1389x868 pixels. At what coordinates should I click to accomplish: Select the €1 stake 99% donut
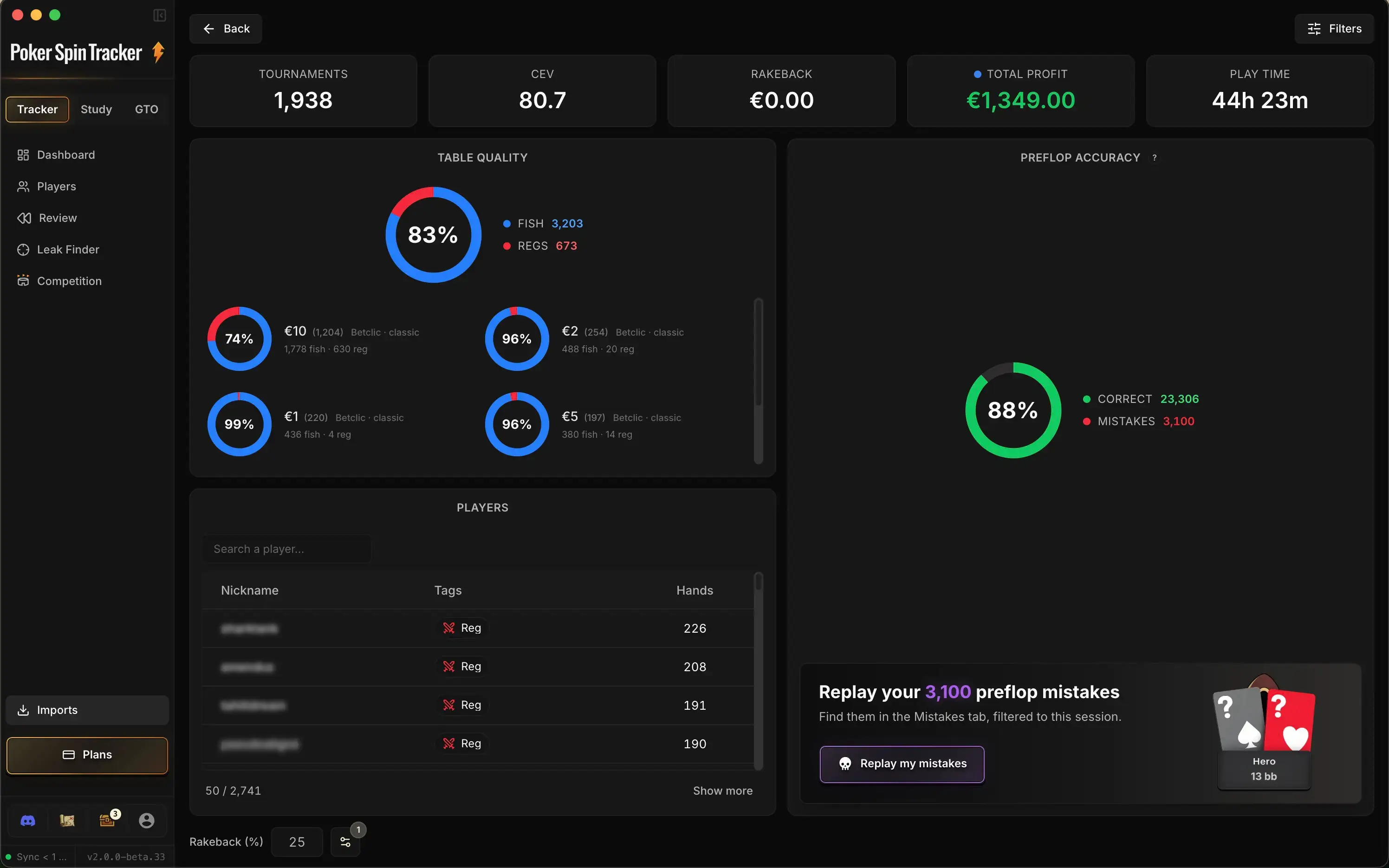239,424
